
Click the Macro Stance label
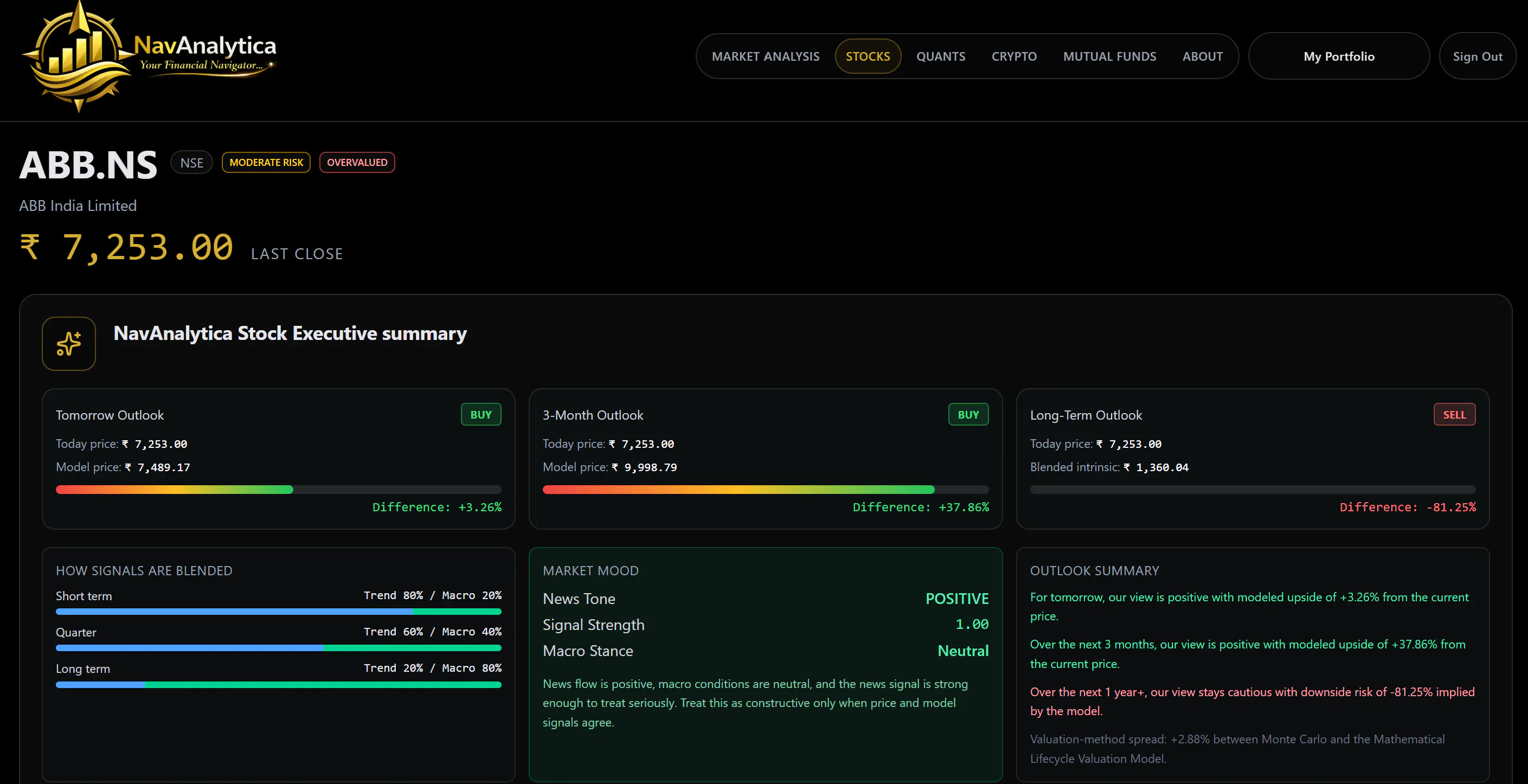click(x=588, y=651)
